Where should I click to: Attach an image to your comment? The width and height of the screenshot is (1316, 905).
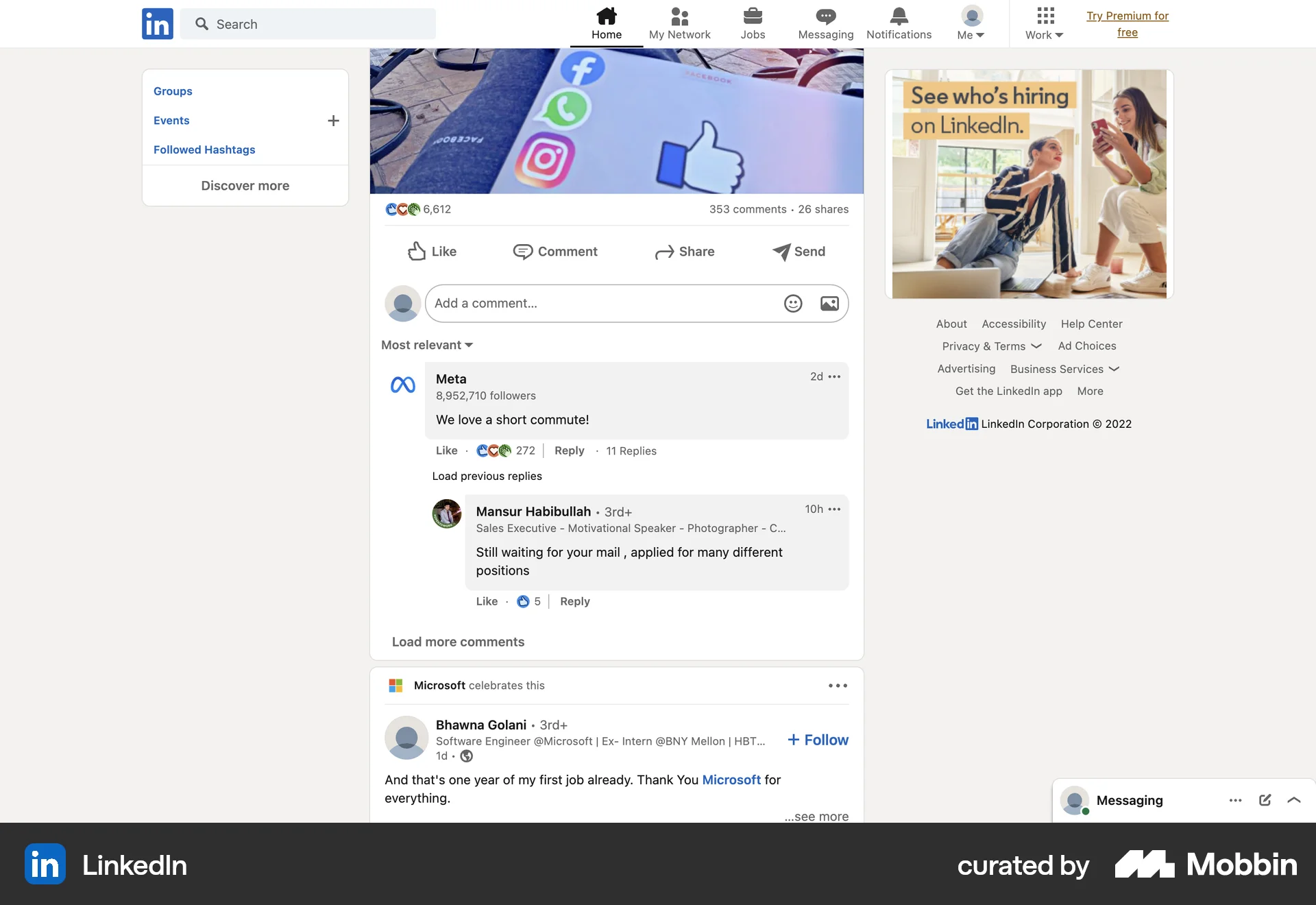(x=829, y=303)
